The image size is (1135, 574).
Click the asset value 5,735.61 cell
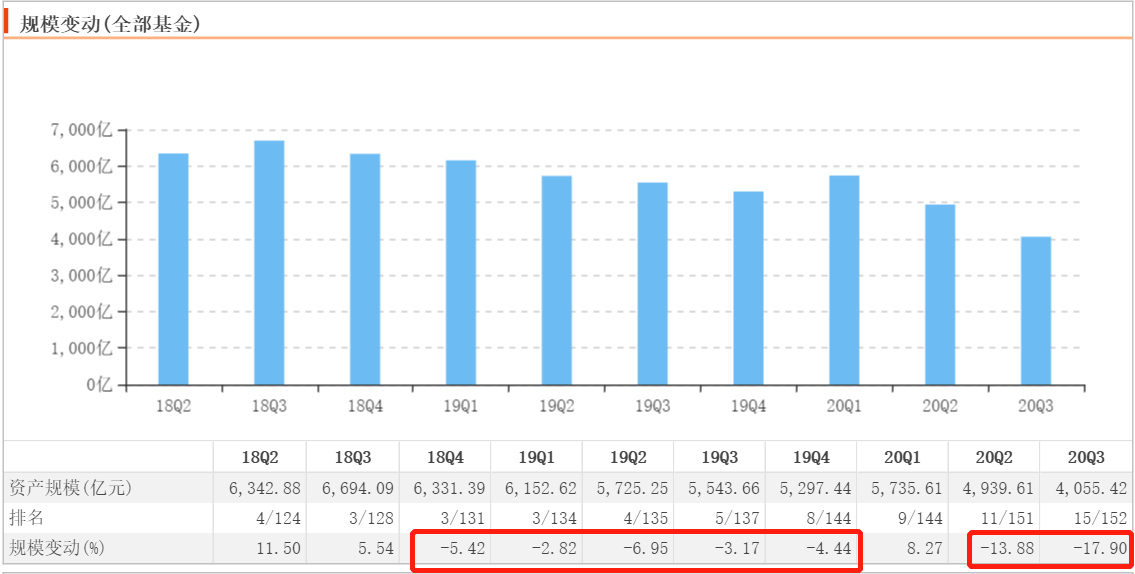tap(900, 488)
